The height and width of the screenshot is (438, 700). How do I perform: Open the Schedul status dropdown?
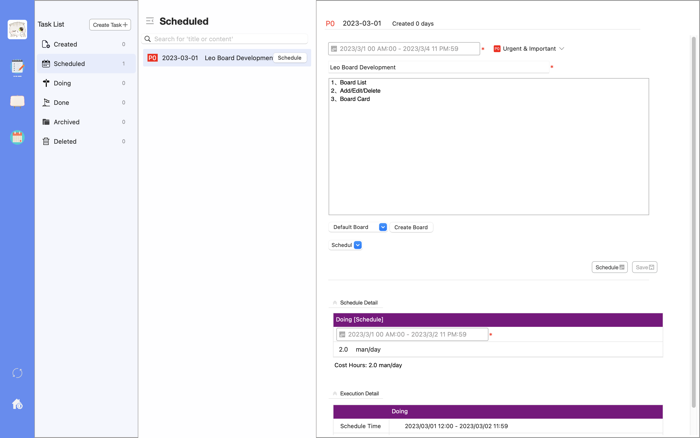(345, 245)
